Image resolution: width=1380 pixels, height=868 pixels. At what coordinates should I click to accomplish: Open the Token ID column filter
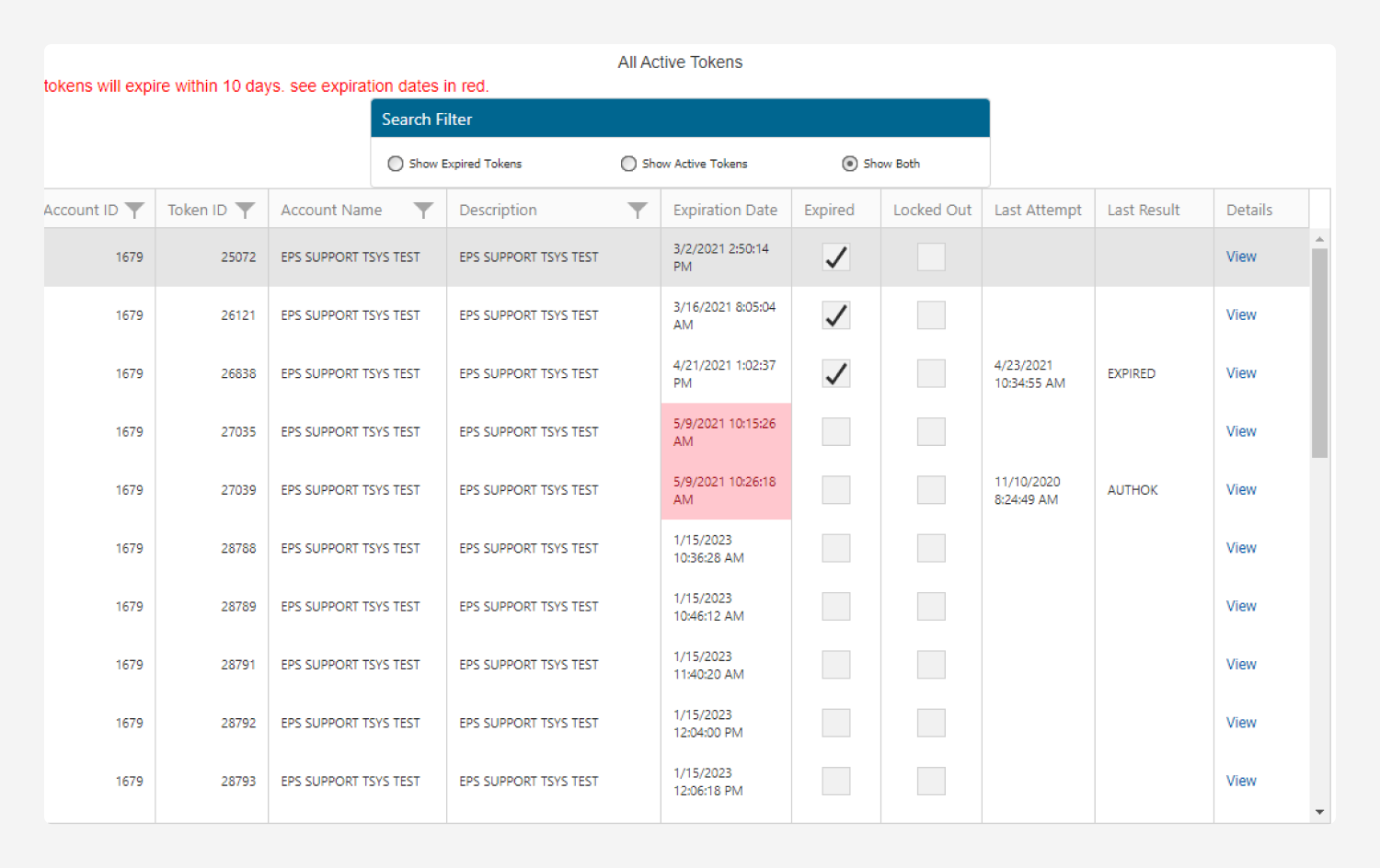point(245,211)
